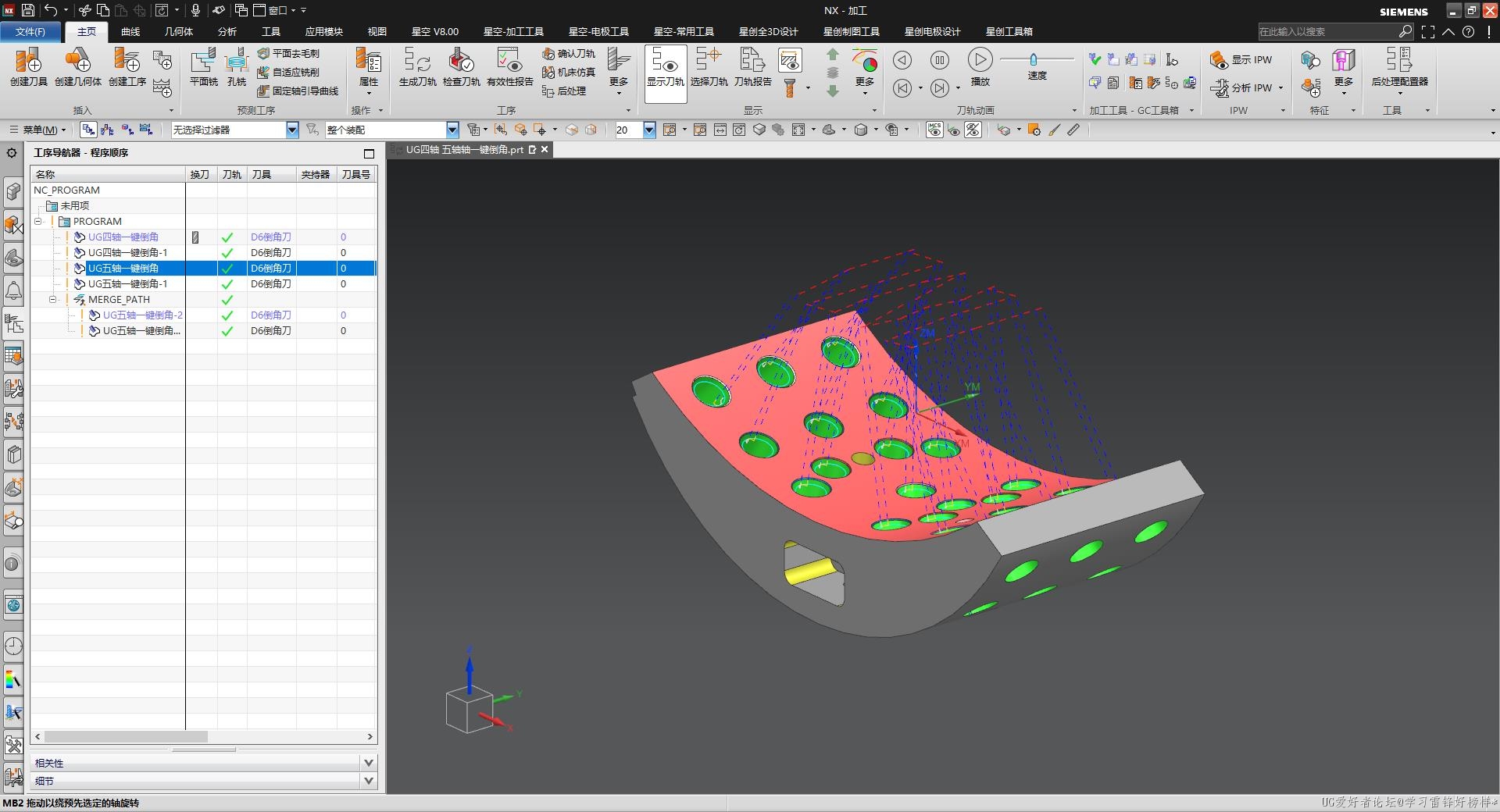Click the 播放 play animation button
Screen dimensions: 1500x812
coord(980,66)
